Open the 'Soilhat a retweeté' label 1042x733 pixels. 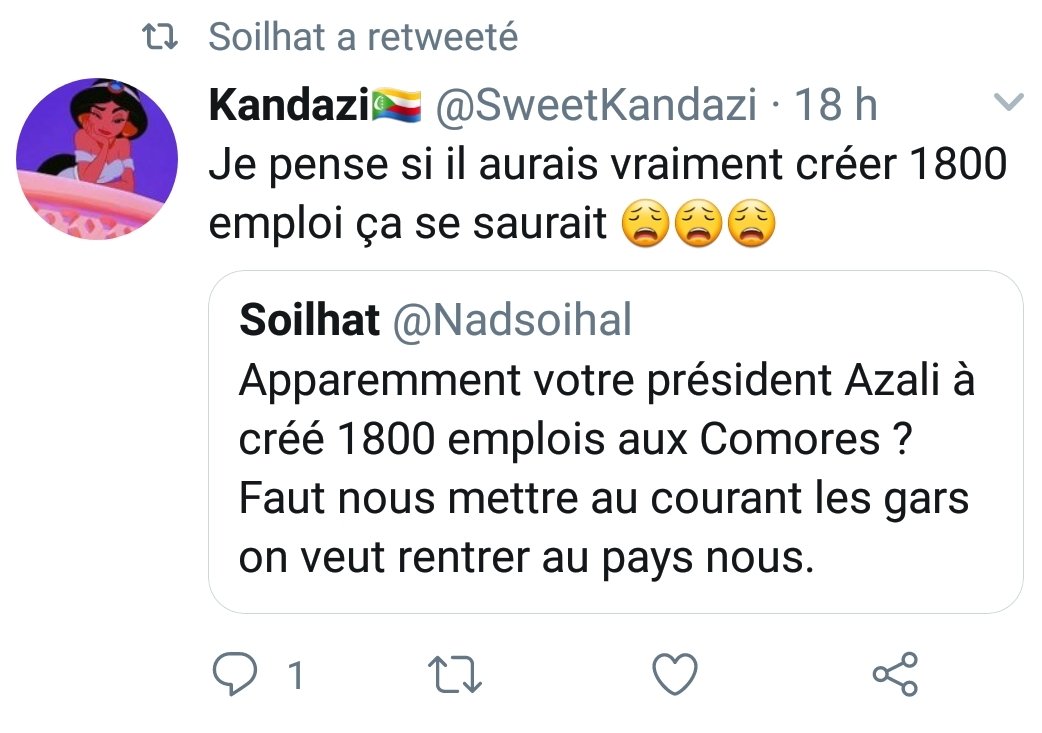(x=363, y=37)
